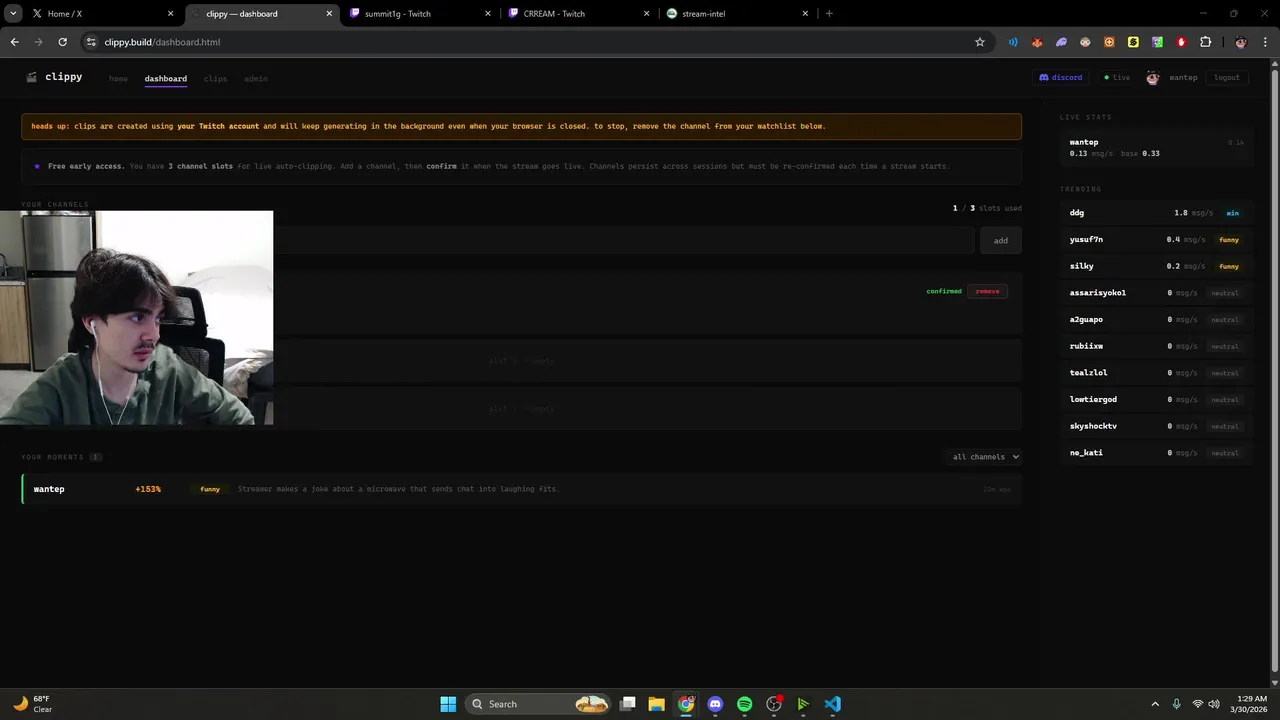The width and height of the screenshot is (1280, 720).
Task: Open the weather widget on taskbar
Action: click(32, 704)
